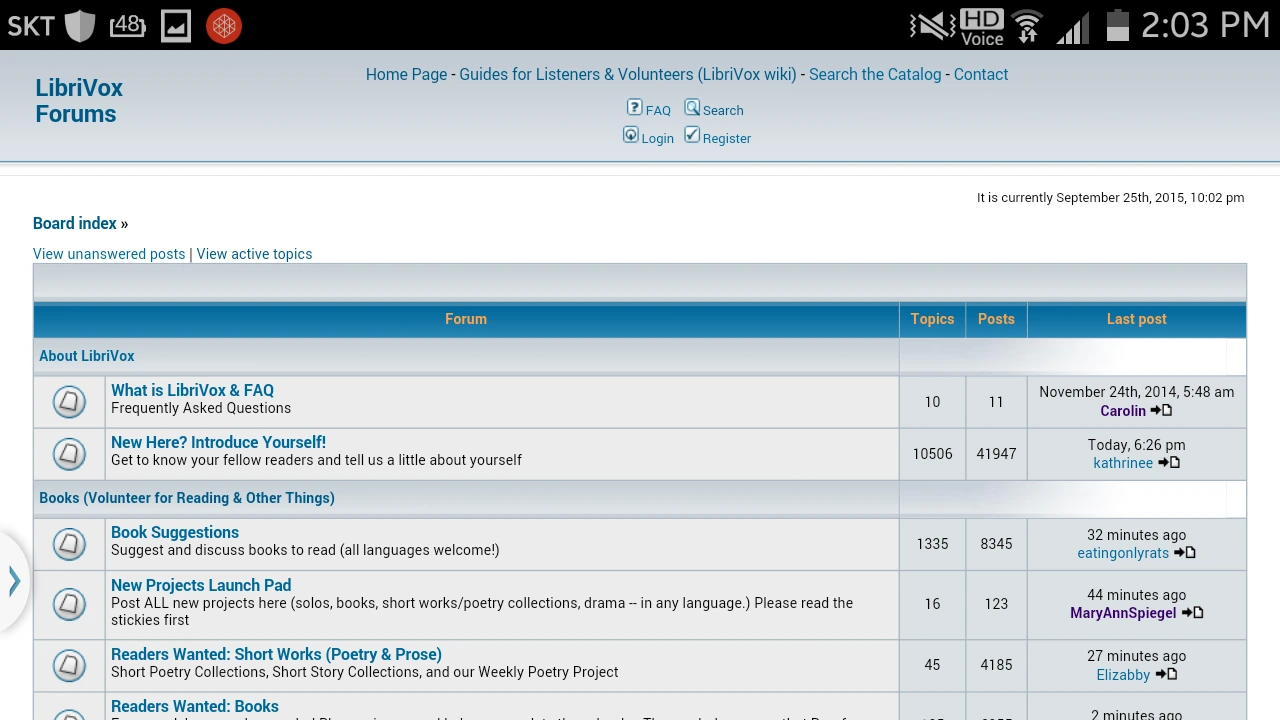Click forum icon beside Readers Wanted: Short Works
Image resolution: width=1280 pixels, height=720 pixels.
69,665
